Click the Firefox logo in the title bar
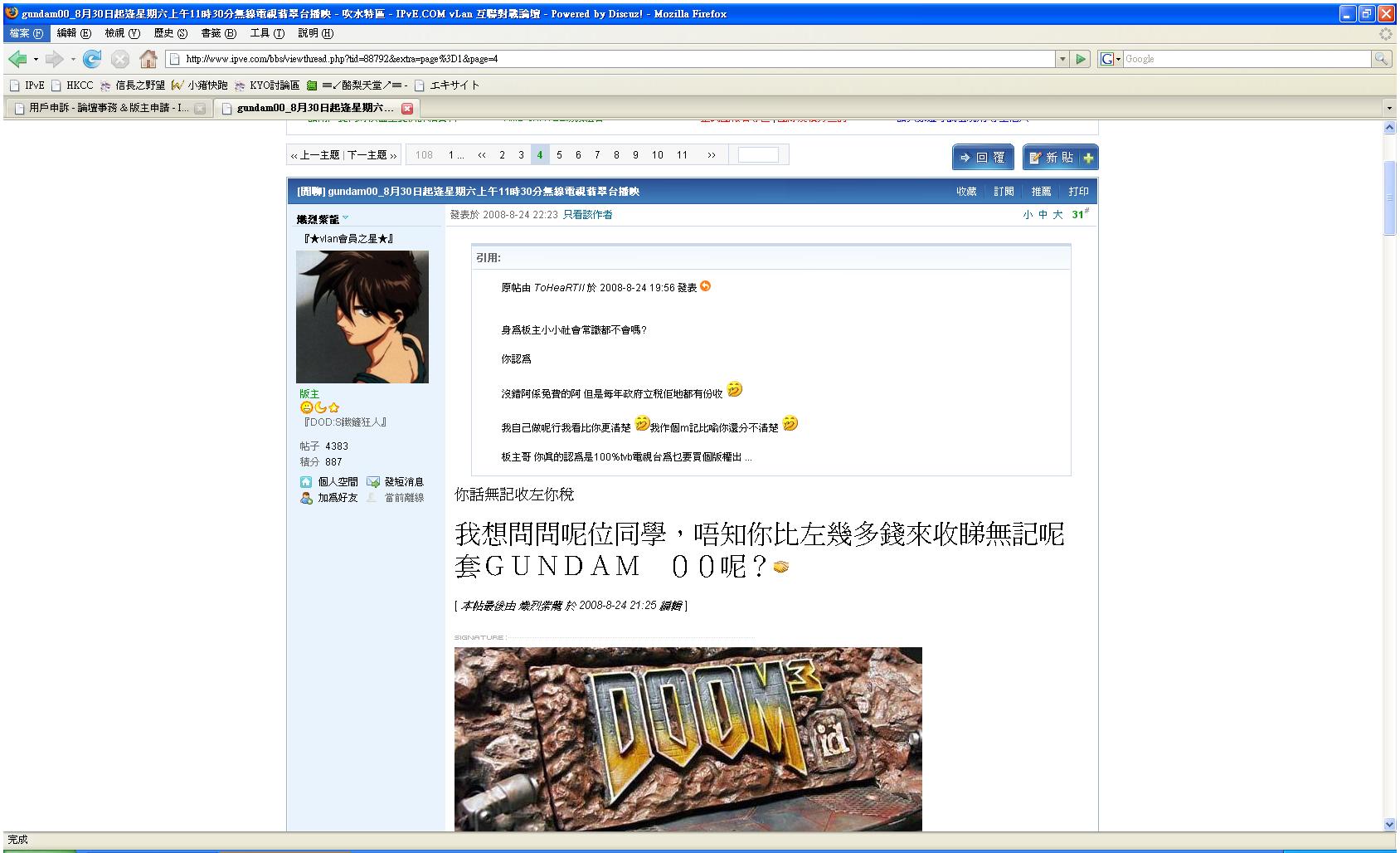The height and width of the screenshot is (853, 1400). (x=12, y=13)
